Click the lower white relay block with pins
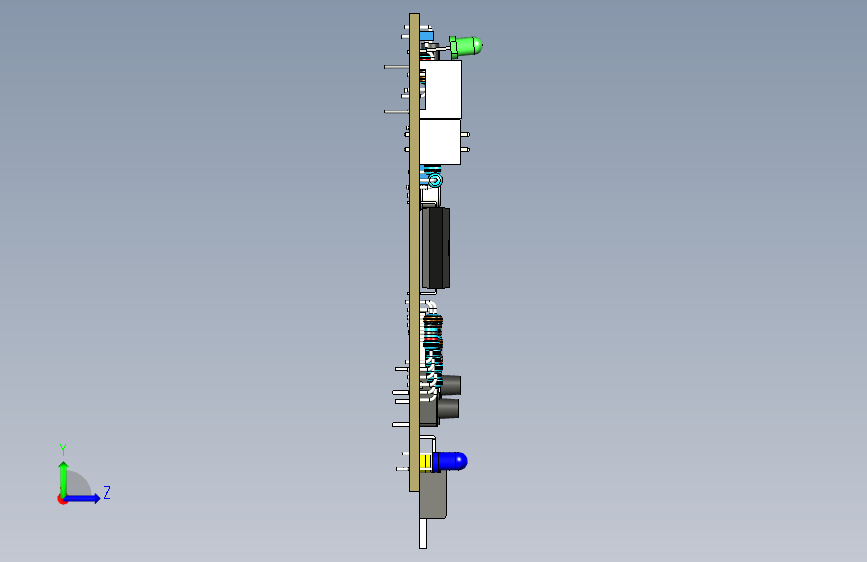The image size is (867, 562). click(440, 142)
